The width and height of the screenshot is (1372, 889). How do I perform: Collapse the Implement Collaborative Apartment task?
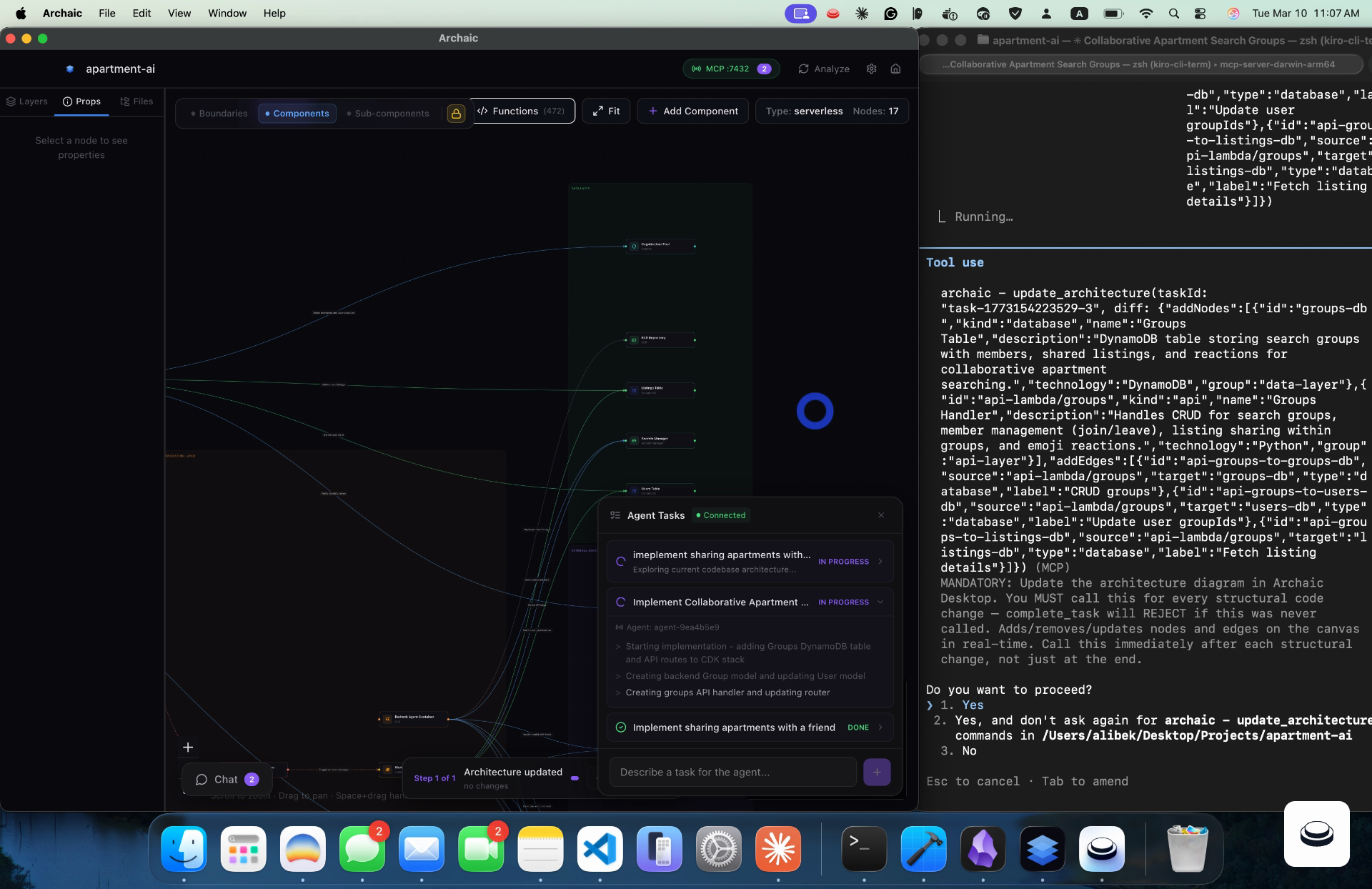coord(880,602)
